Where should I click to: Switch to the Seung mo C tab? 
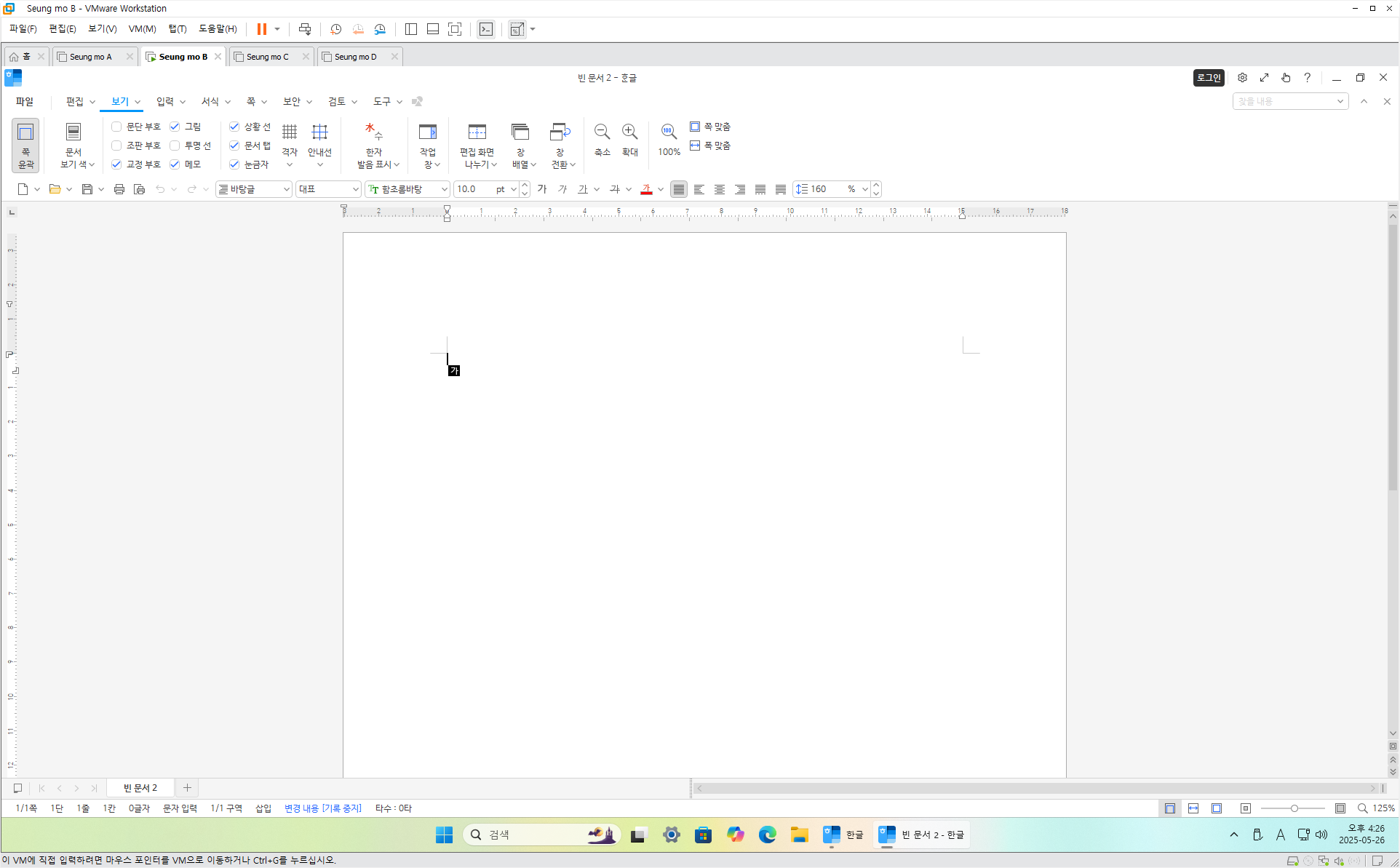[268, 57]
